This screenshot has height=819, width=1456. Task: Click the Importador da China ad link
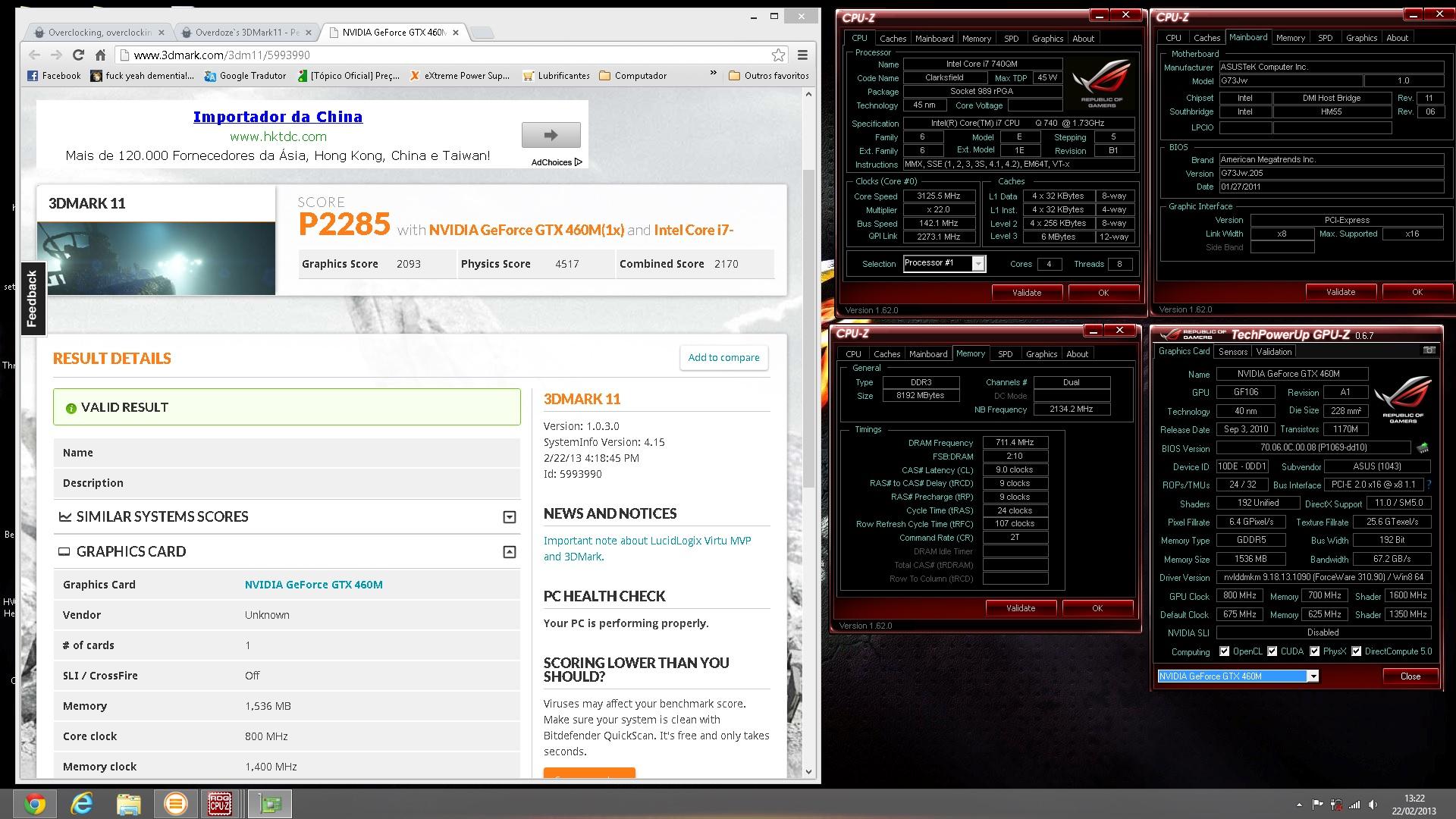click(278, 117)
